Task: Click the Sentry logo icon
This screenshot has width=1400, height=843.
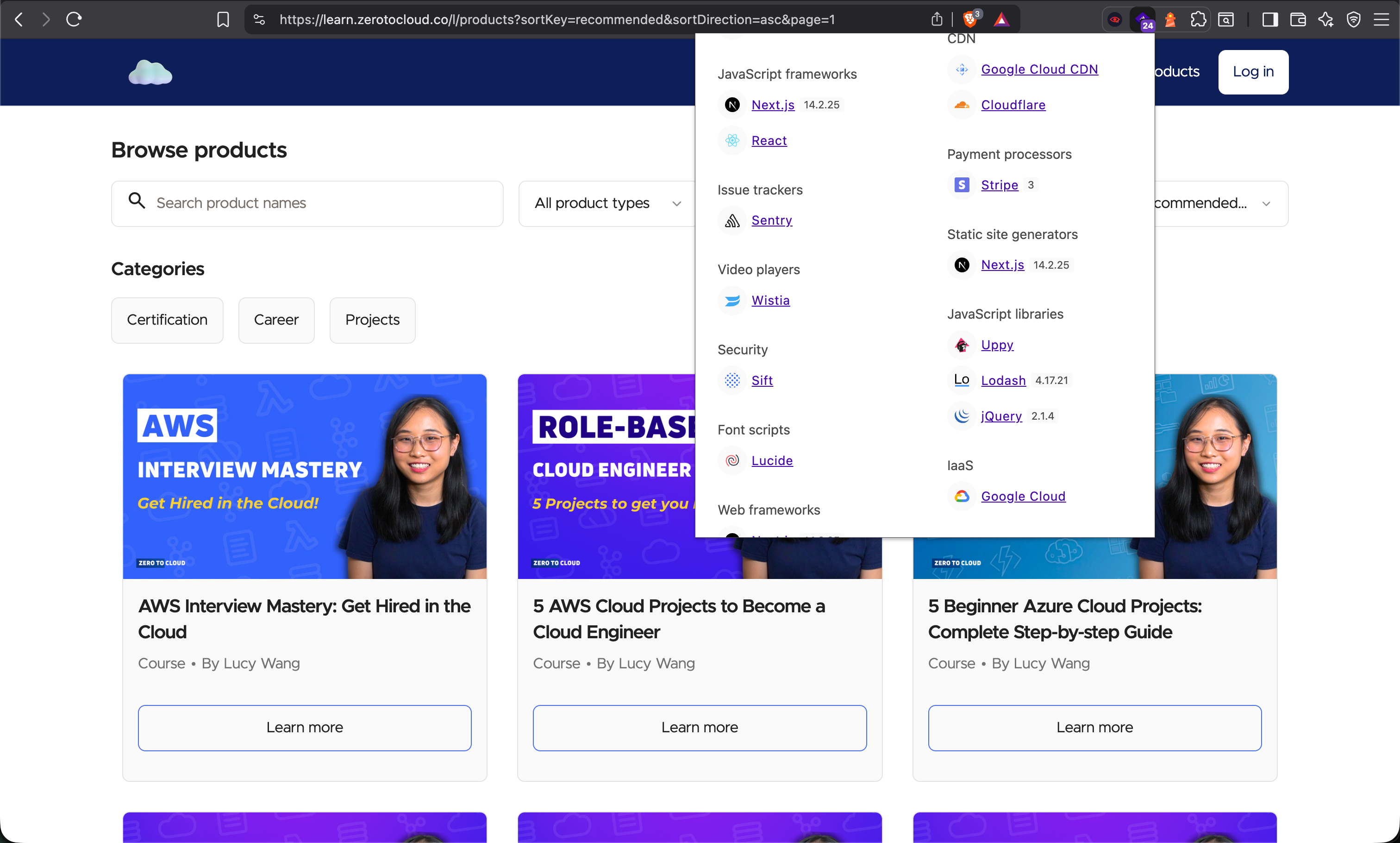Action: (732, 220)
